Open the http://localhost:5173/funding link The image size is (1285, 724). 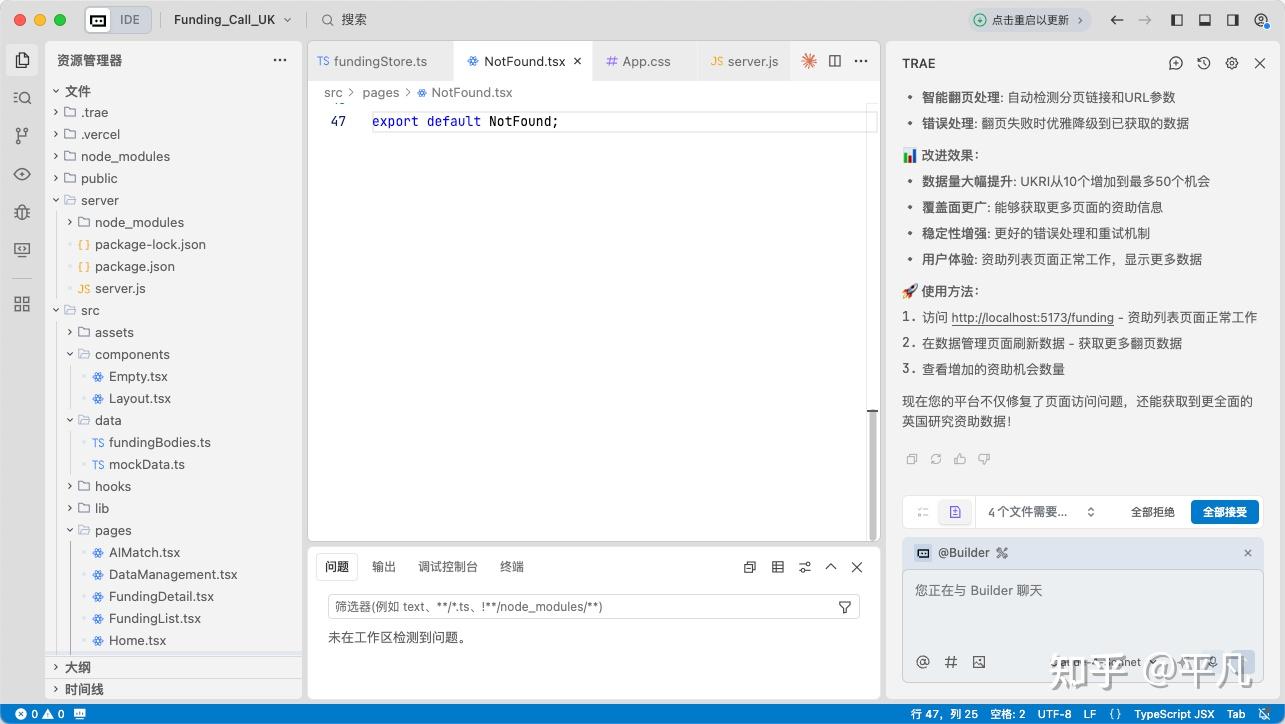(1031, 317)
